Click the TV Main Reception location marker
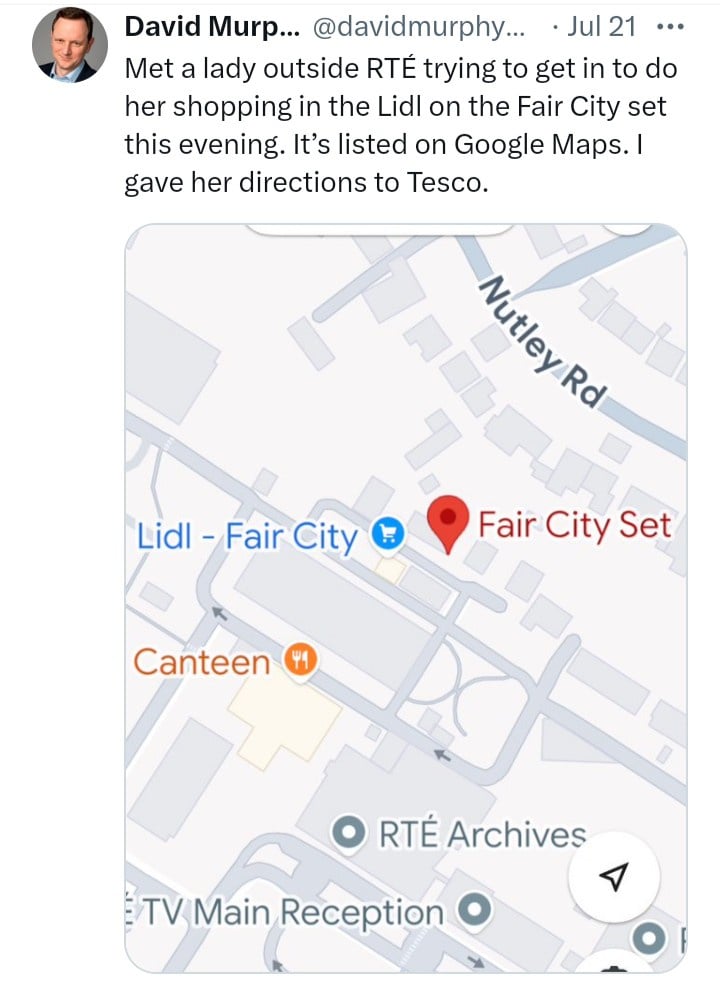Image resolution: width=720 pixels, height=989 pixels. point(474,909)
